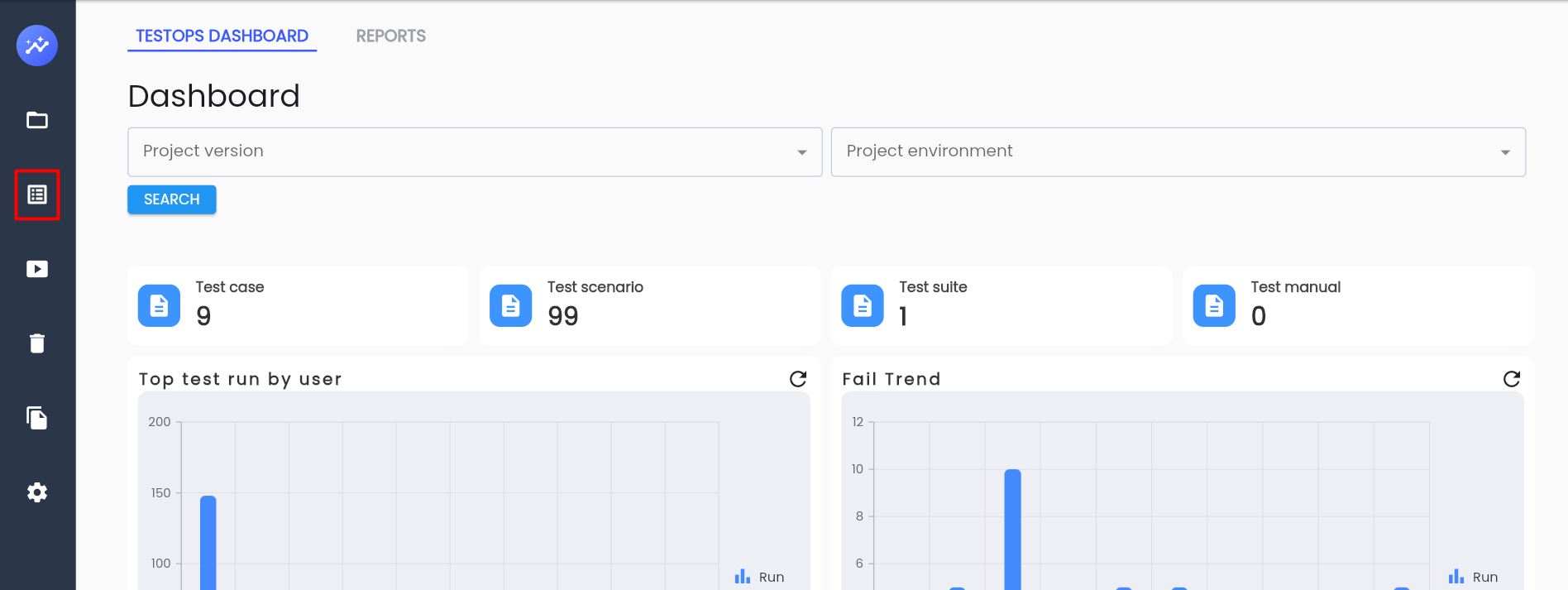Viewport: 1568px width, 590px height.
Task: Click the "Test manual" label
Action: 1296,287
